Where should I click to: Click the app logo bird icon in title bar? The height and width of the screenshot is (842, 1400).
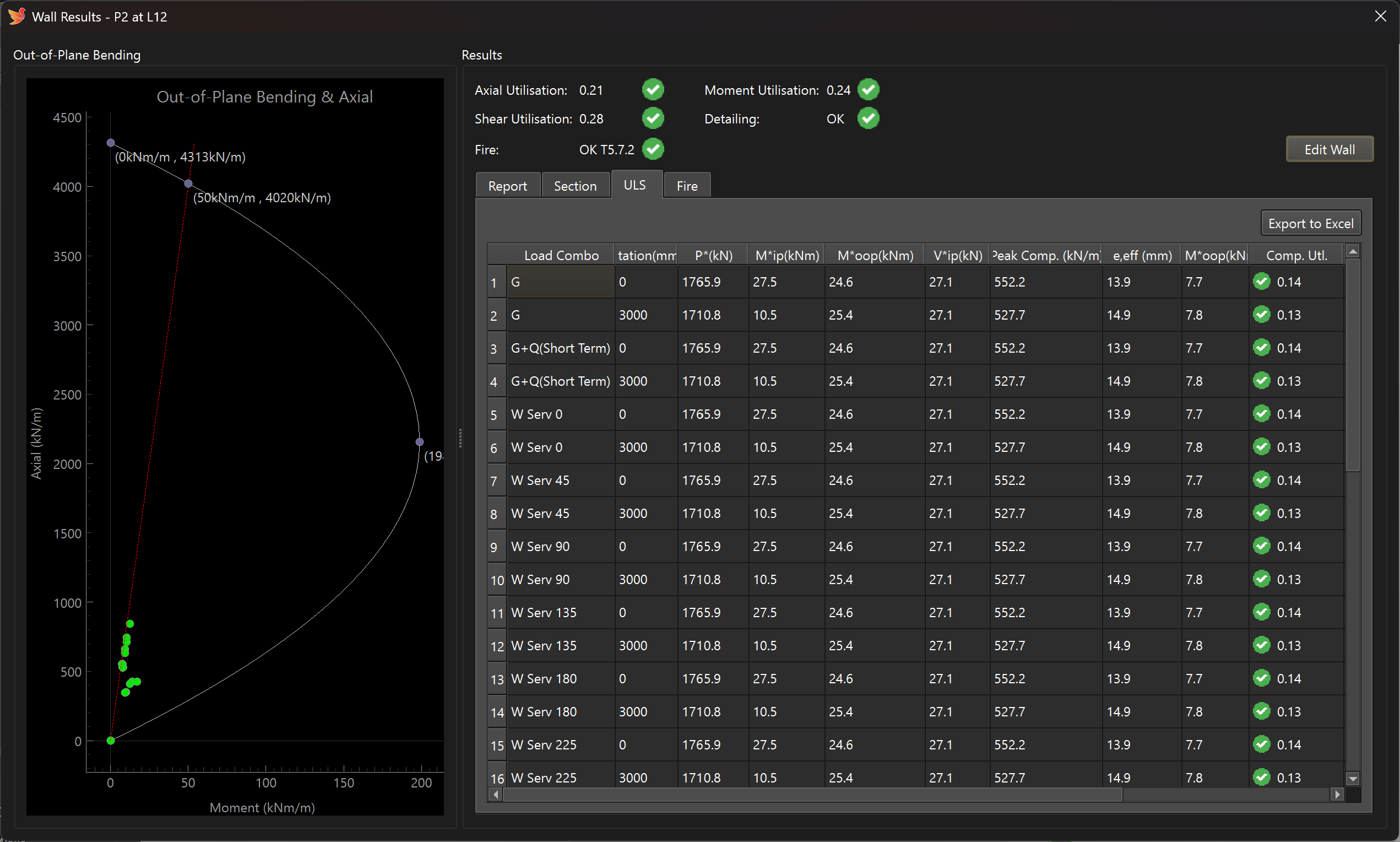pyautogui.click(x=16, y=16)
